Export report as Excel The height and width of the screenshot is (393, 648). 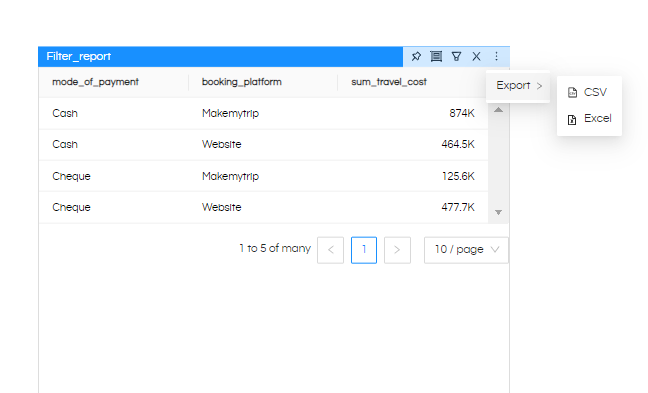point(589,119)
